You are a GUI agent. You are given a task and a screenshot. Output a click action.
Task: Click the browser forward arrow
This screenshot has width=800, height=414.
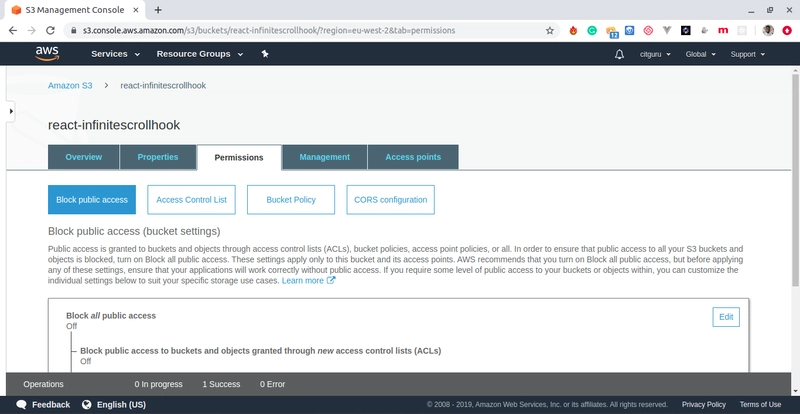point(32,31)
